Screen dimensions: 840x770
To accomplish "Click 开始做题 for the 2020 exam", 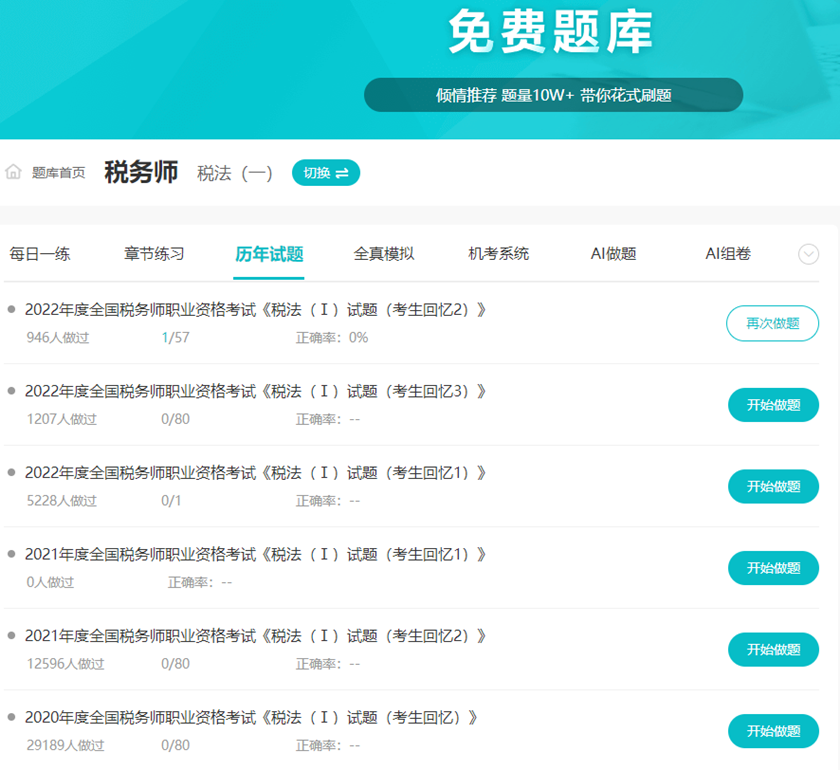I will click(773, 731).
